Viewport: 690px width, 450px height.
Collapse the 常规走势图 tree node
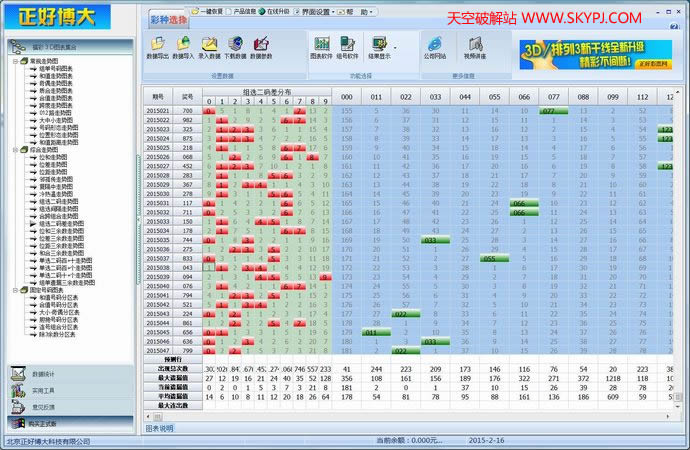click(x=13, y=61)
